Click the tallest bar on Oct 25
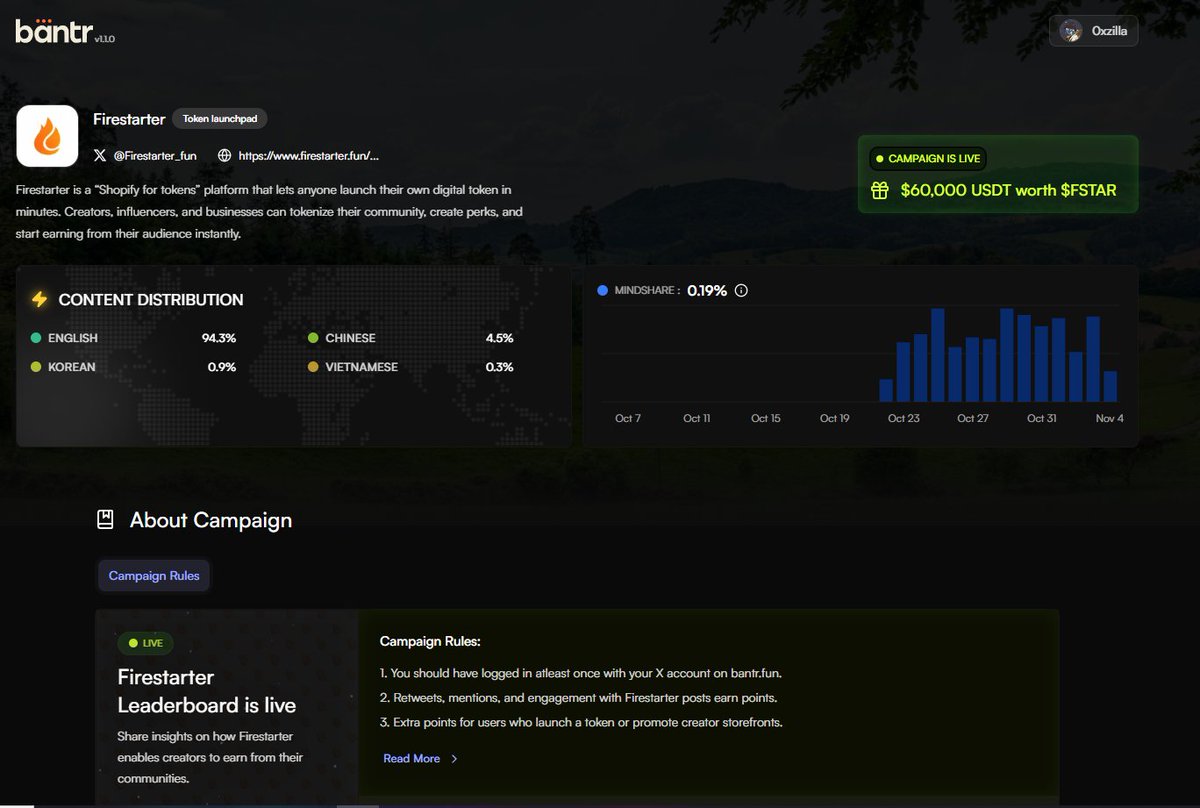 point(938,355)
